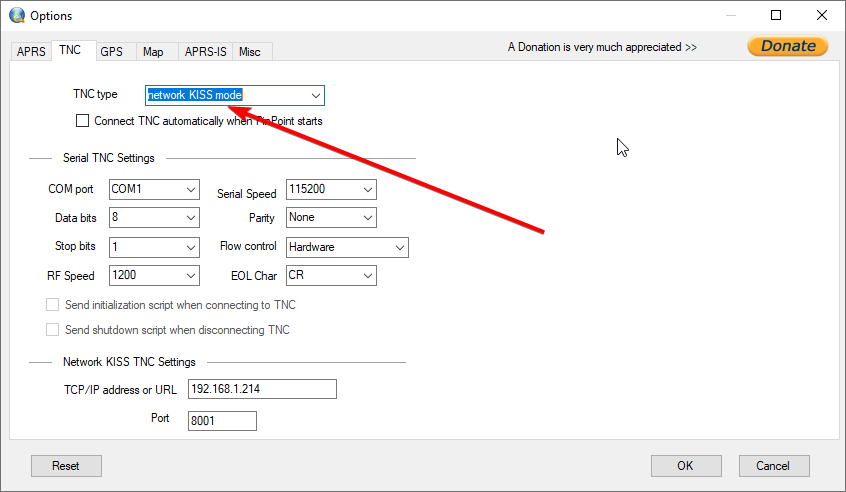
Task: Open the Map tab
Action: point(153,52)
